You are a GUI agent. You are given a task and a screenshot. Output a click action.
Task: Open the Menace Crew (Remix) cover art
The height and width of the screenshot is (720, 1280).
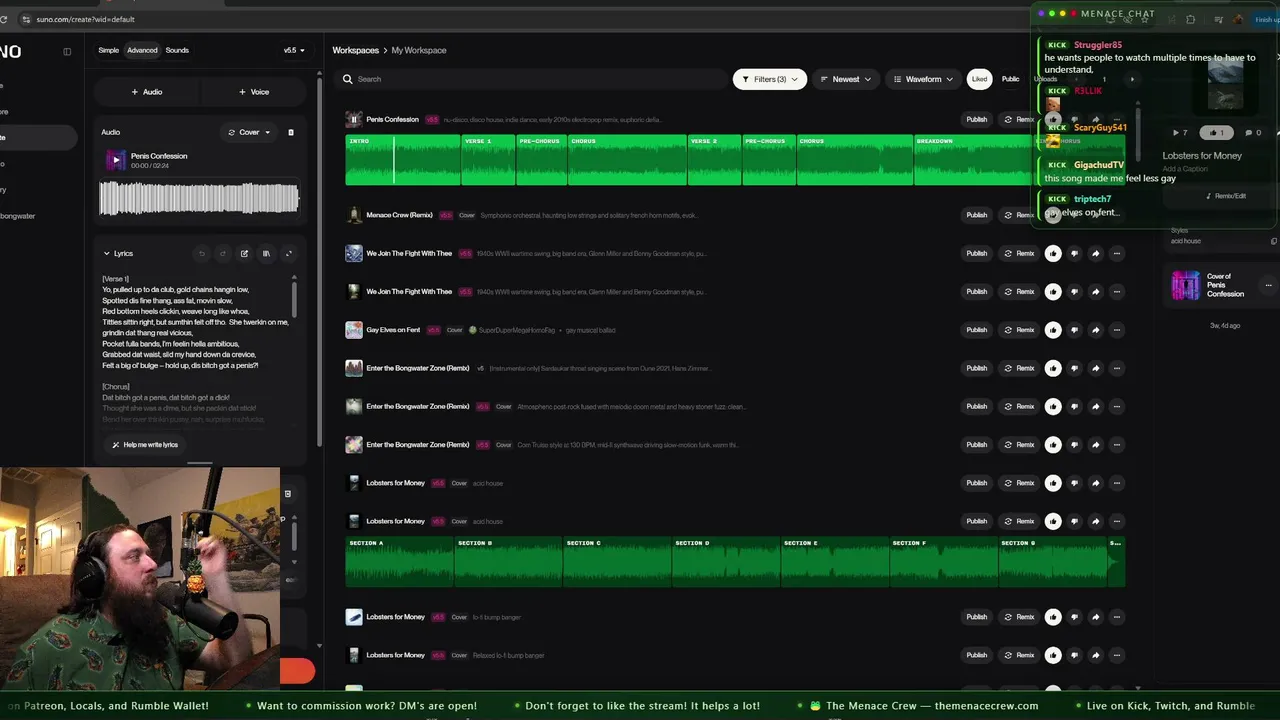pos(353,215)
